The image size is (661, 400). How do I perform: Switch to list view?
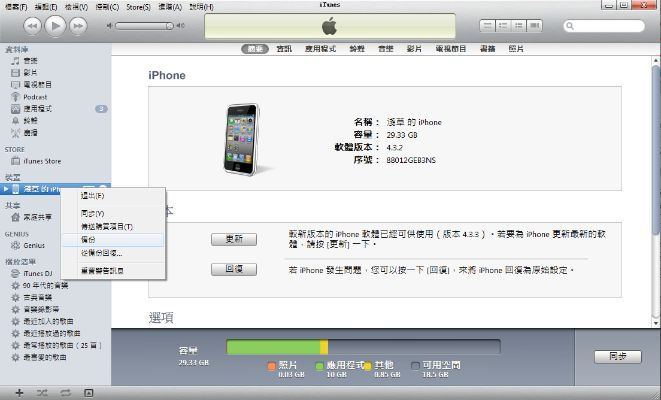tap(488, 26)
